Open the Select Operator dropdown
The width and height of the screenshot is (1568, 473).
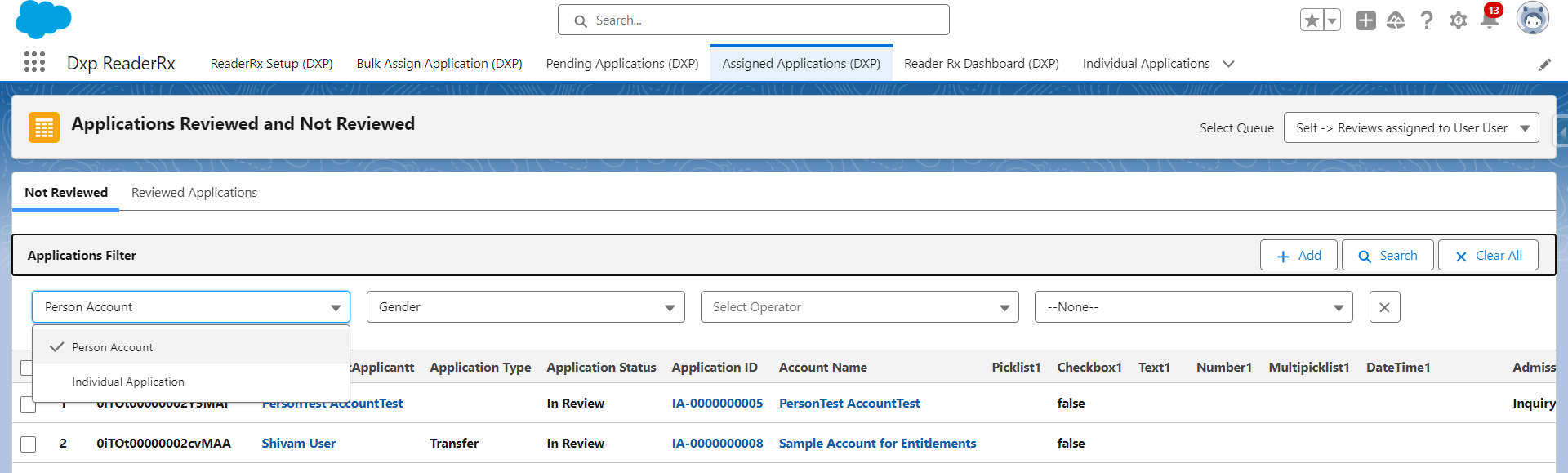(859, 307)
